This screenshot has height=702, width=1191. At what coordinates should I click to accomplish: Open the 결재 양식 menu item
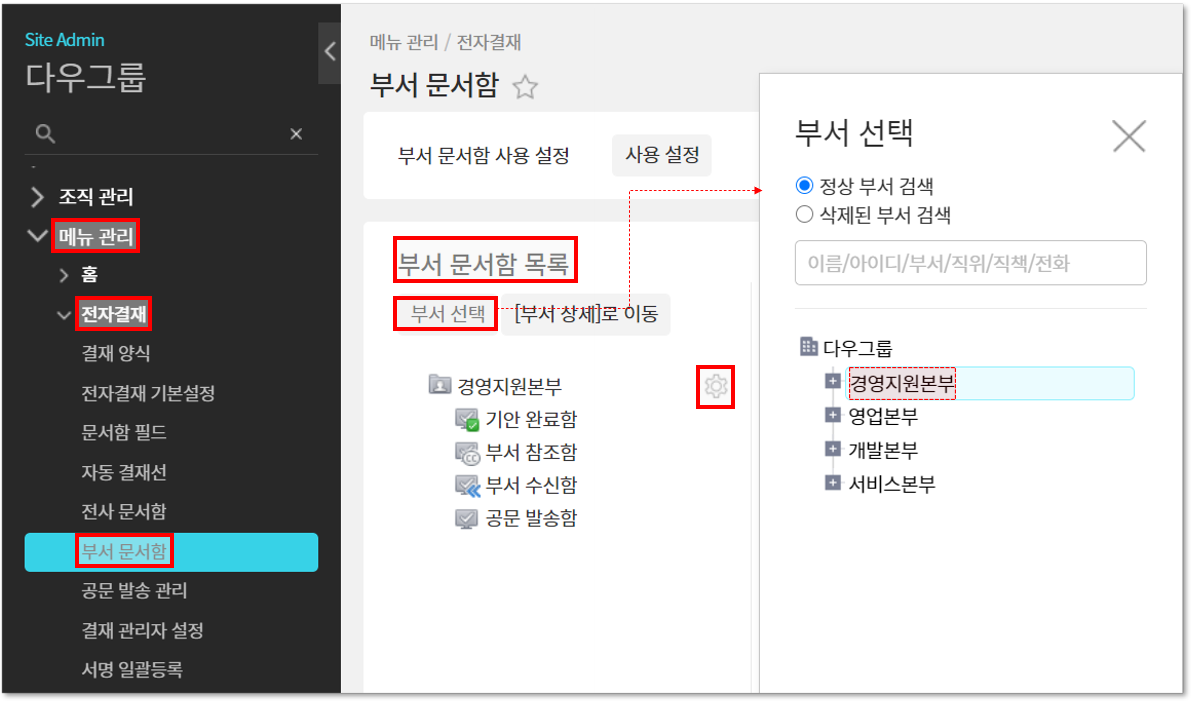click(x=115, y=354)
